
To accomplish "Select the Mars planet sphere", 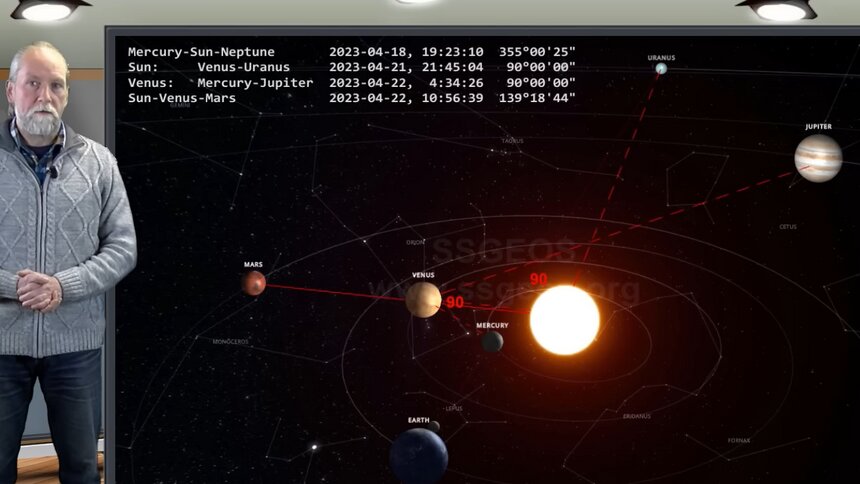I will [x=253, y=283].
